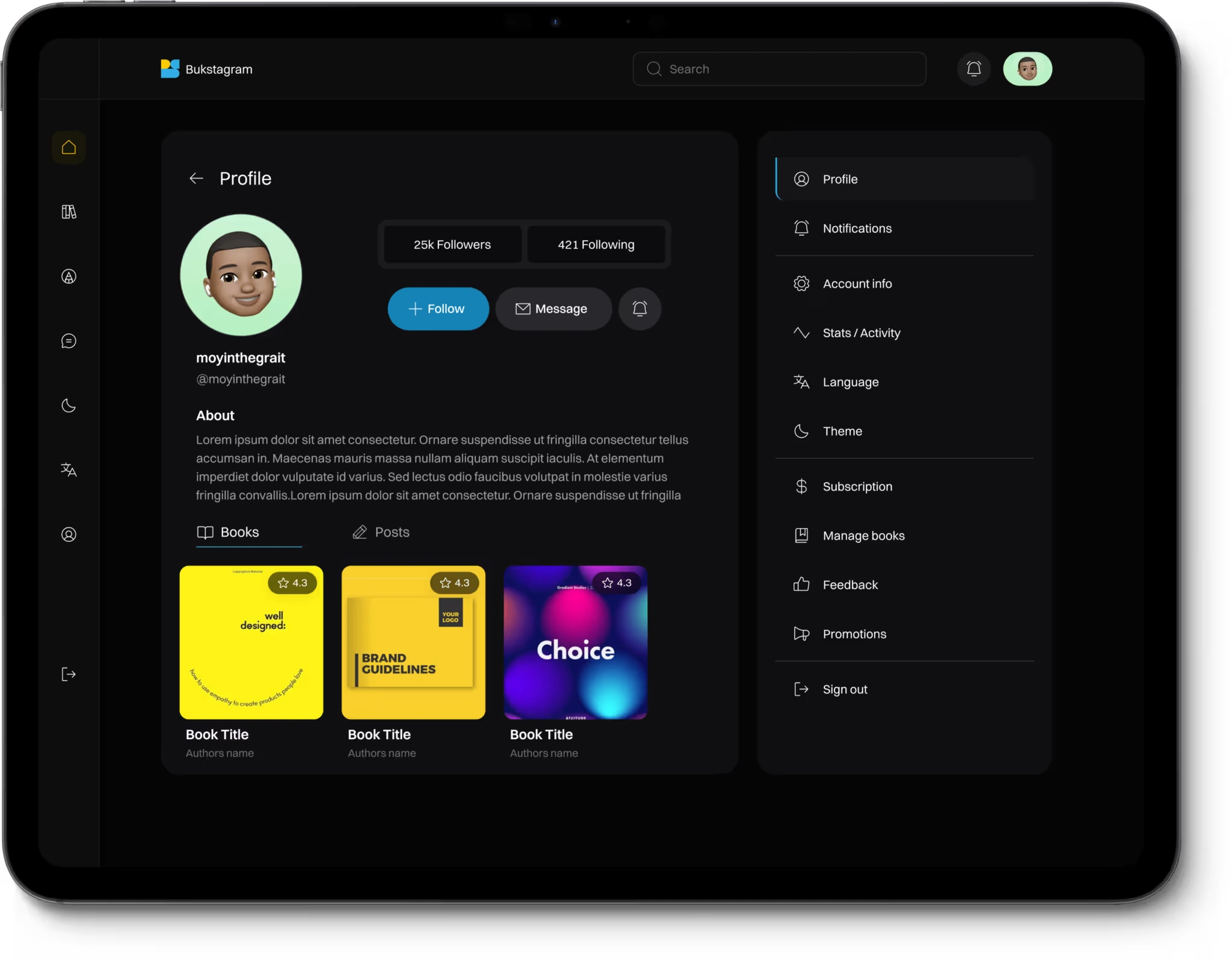Toggle profile notification bell next to Message
This screenshot has width=1232, height=961.
639,309
